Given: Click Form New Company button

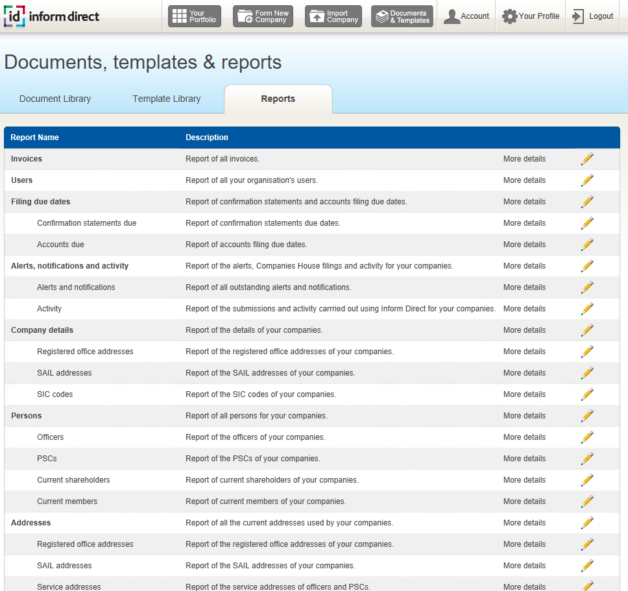Looking at the screenshot, I should tap(263, 16).
